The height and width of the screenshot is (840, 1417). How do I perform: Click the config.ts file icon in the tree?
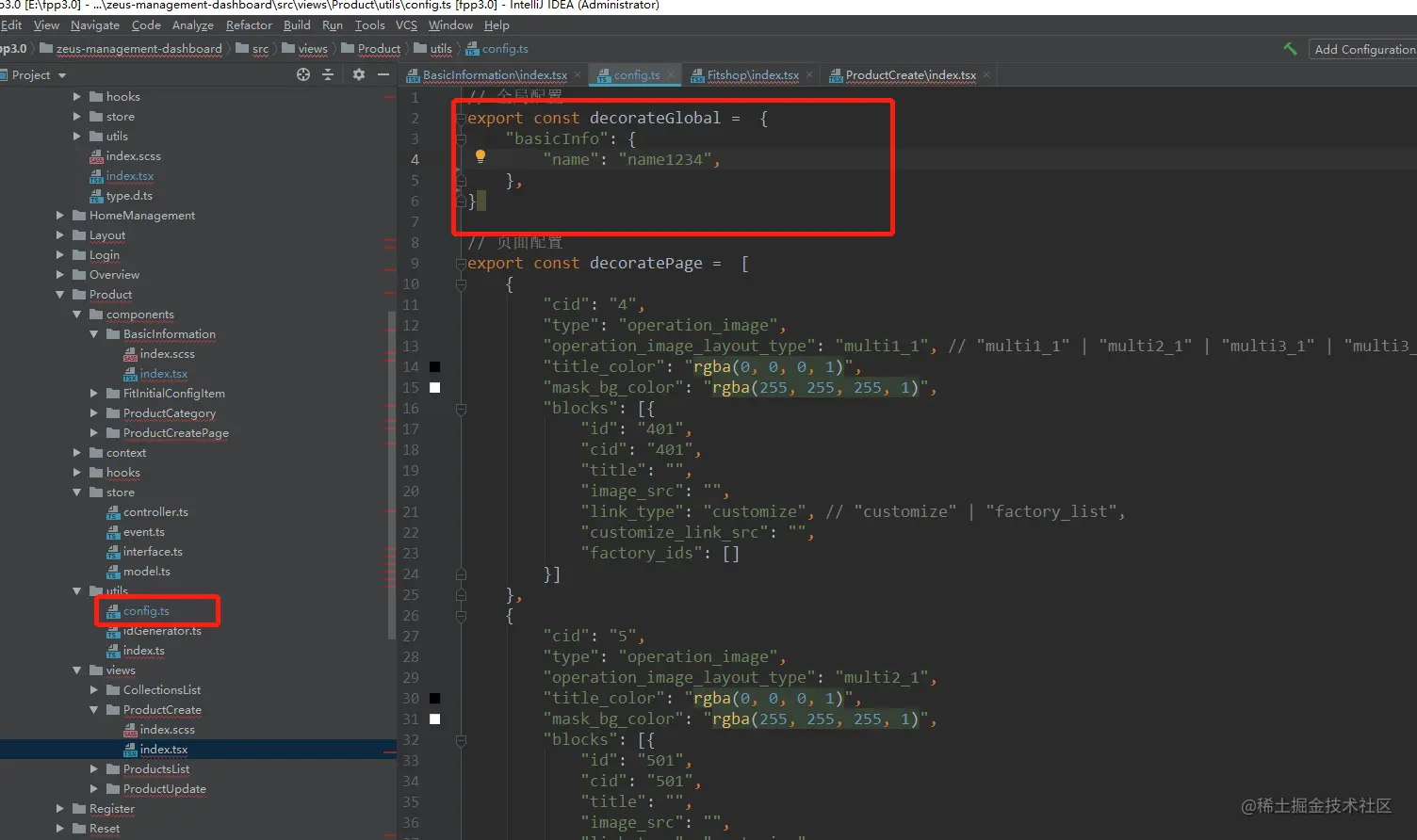coord(113,611)
